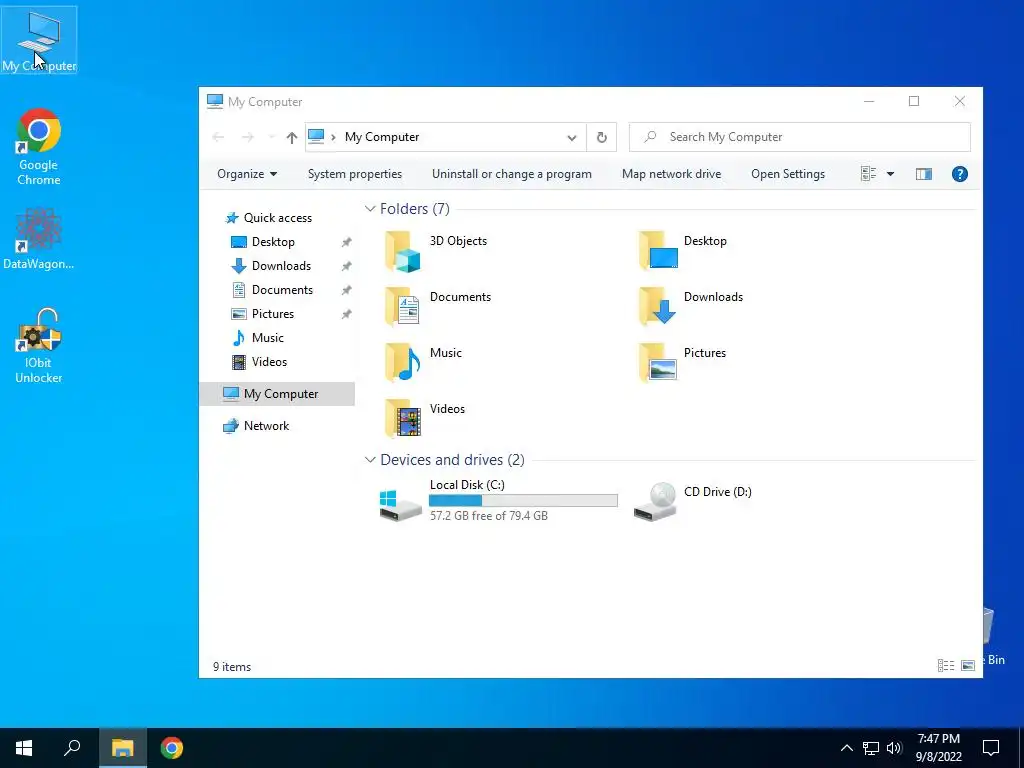
Task: Change view using the view icon
Action: [x=869, y=174]
